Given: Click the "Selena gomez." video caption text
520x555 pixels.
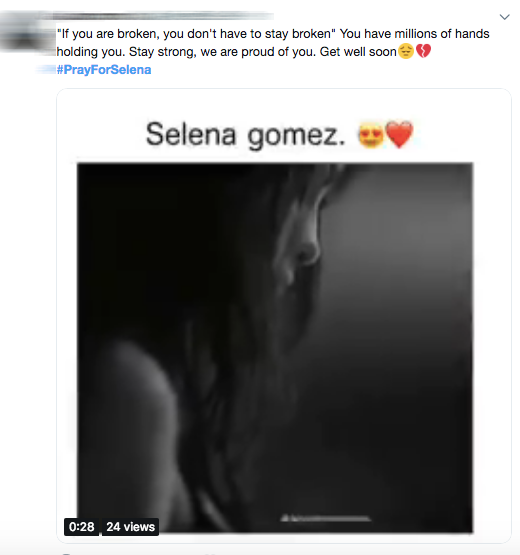Looking at the screenshot, I should pyautogui.click(x=245, y=135).
